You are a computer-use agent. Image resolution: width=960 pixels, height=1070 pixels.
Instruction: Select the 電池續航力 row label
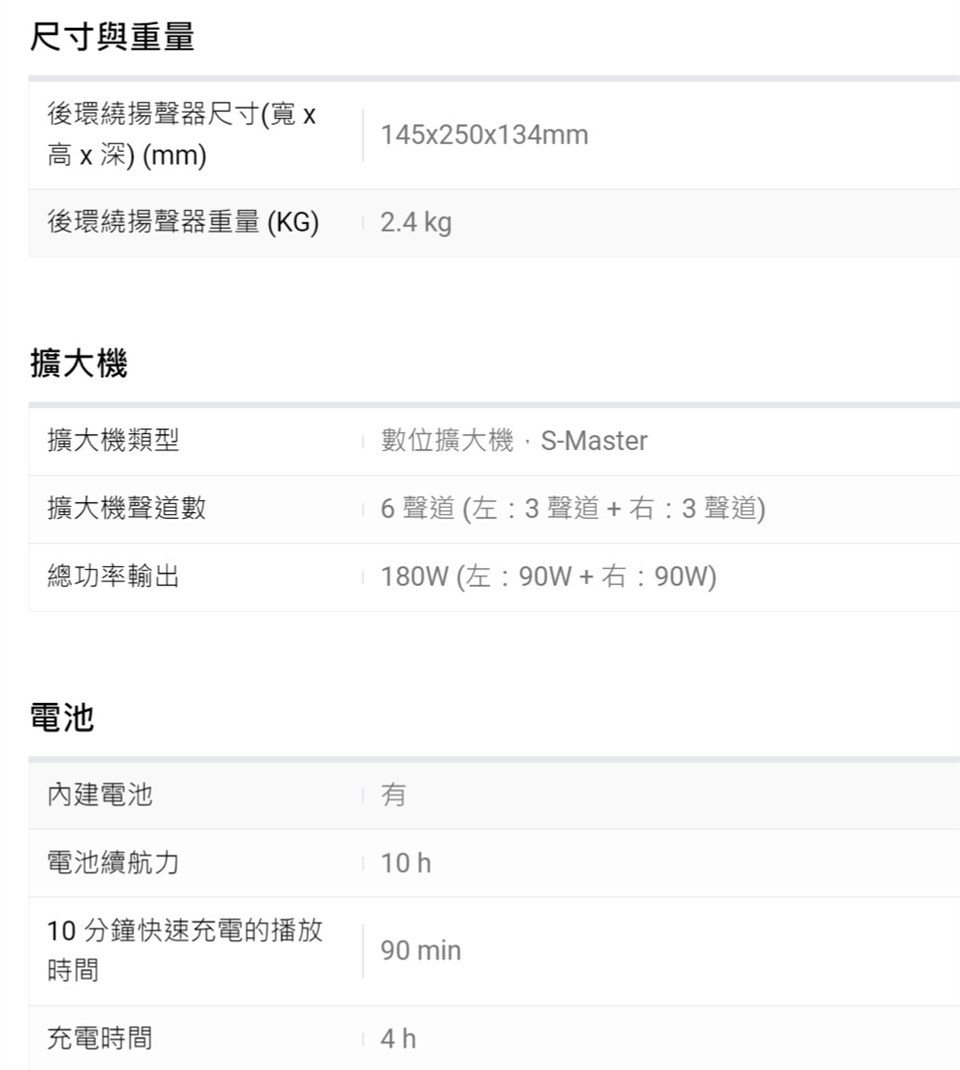coord(114,862)
